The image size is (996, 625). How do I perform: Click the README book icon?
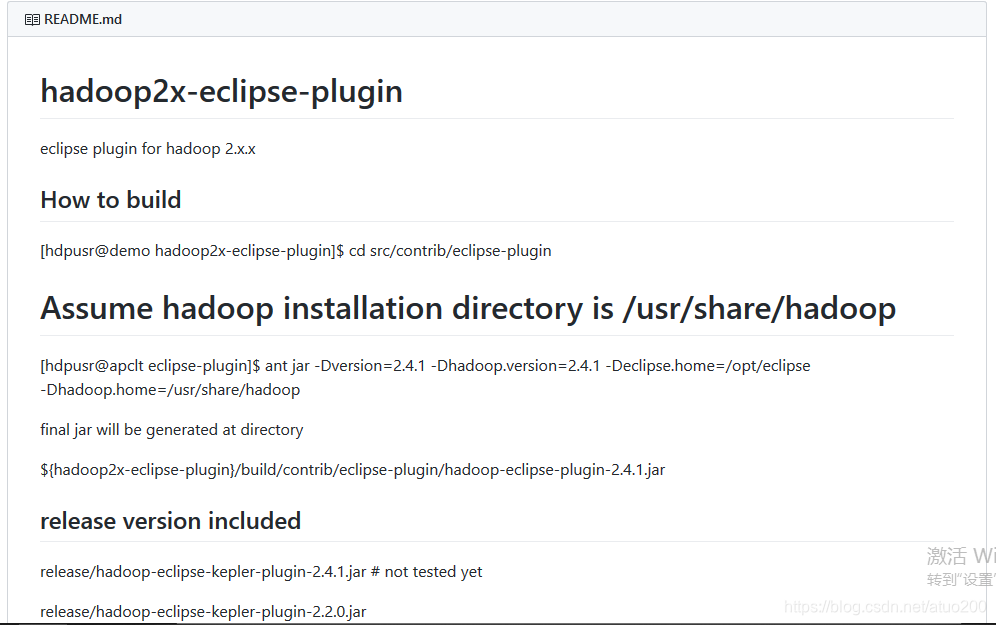coord(32,20)
